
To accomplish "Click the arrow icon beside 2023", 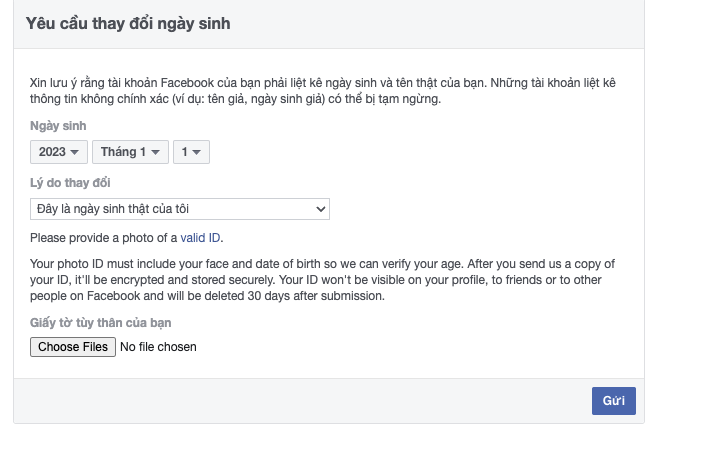I will pyautogui.click(x=75, y=152).
